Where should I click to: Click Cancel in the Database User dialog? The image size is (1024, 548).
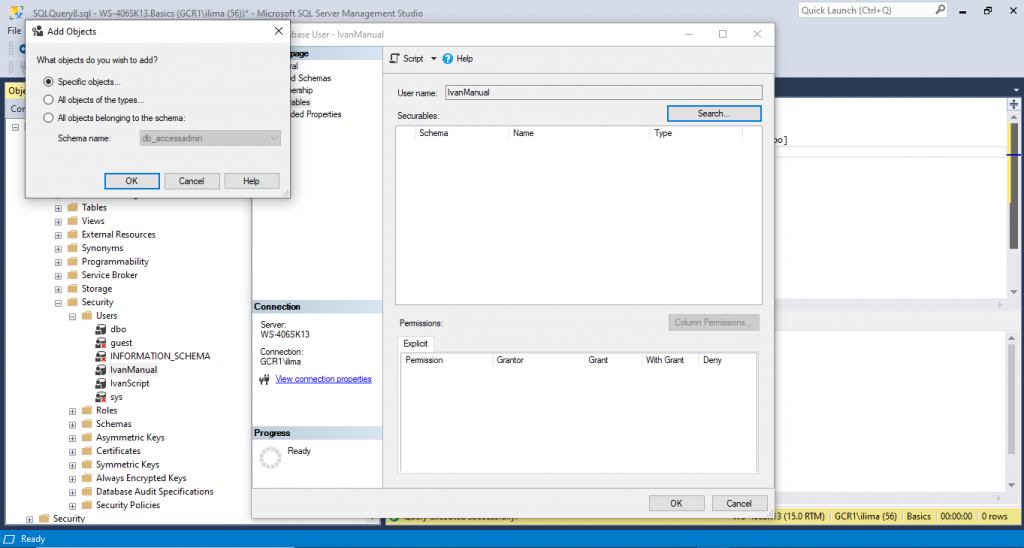(739, 504)
